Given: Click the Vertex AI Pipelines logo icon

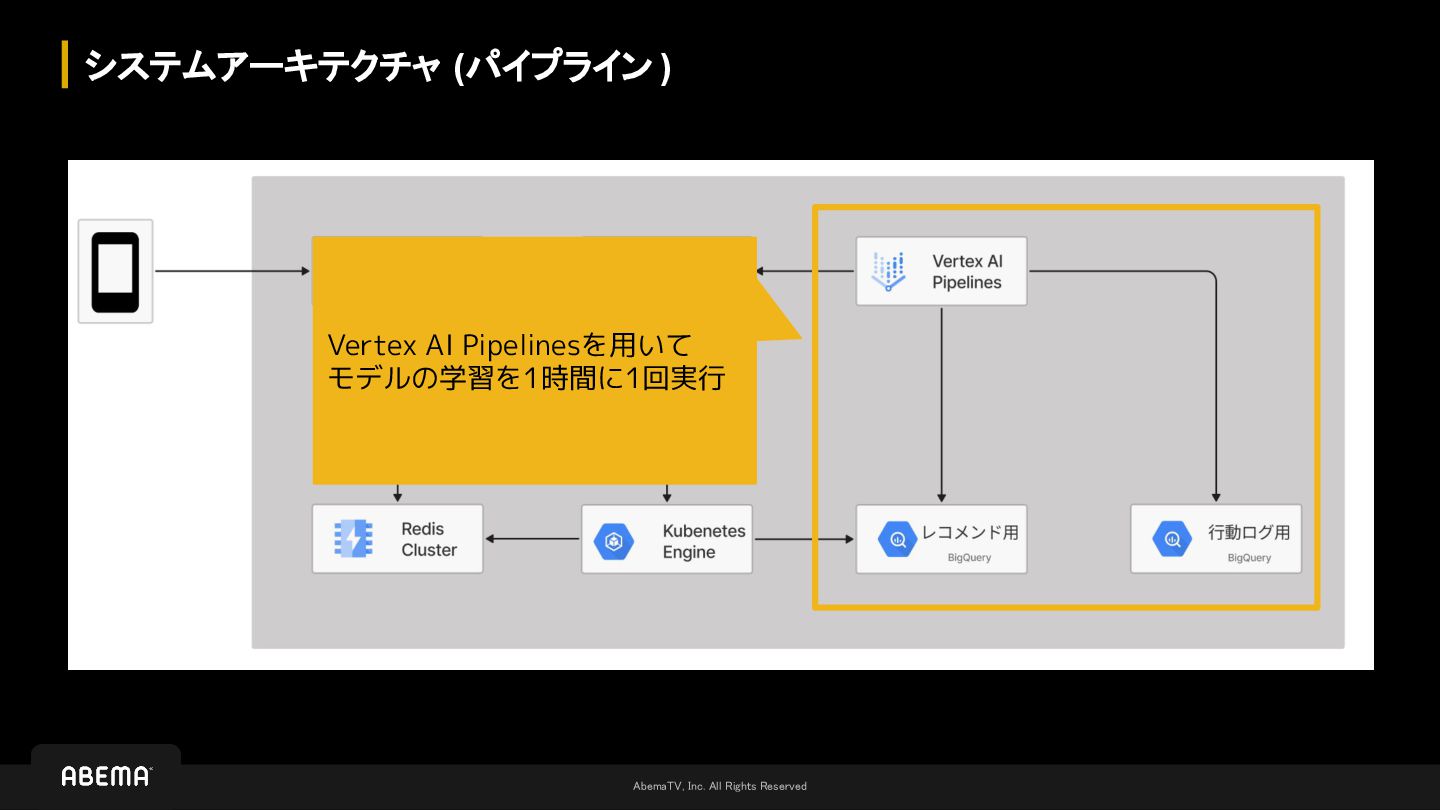Looking at the screenshot, I should click(x=888, y=271).
